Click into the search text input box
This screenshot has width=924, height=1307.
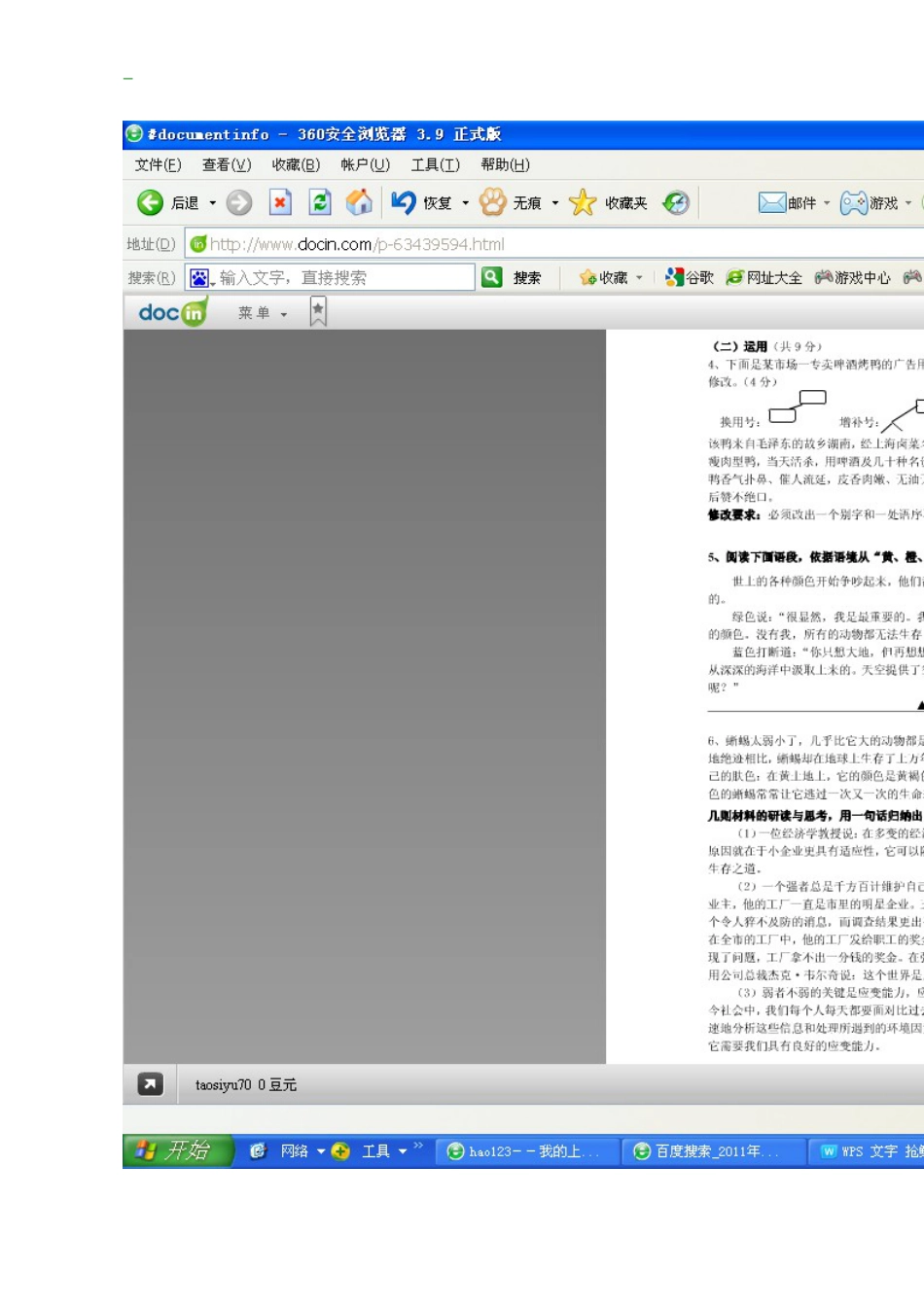pyautogui.click(x=345, y=277)
